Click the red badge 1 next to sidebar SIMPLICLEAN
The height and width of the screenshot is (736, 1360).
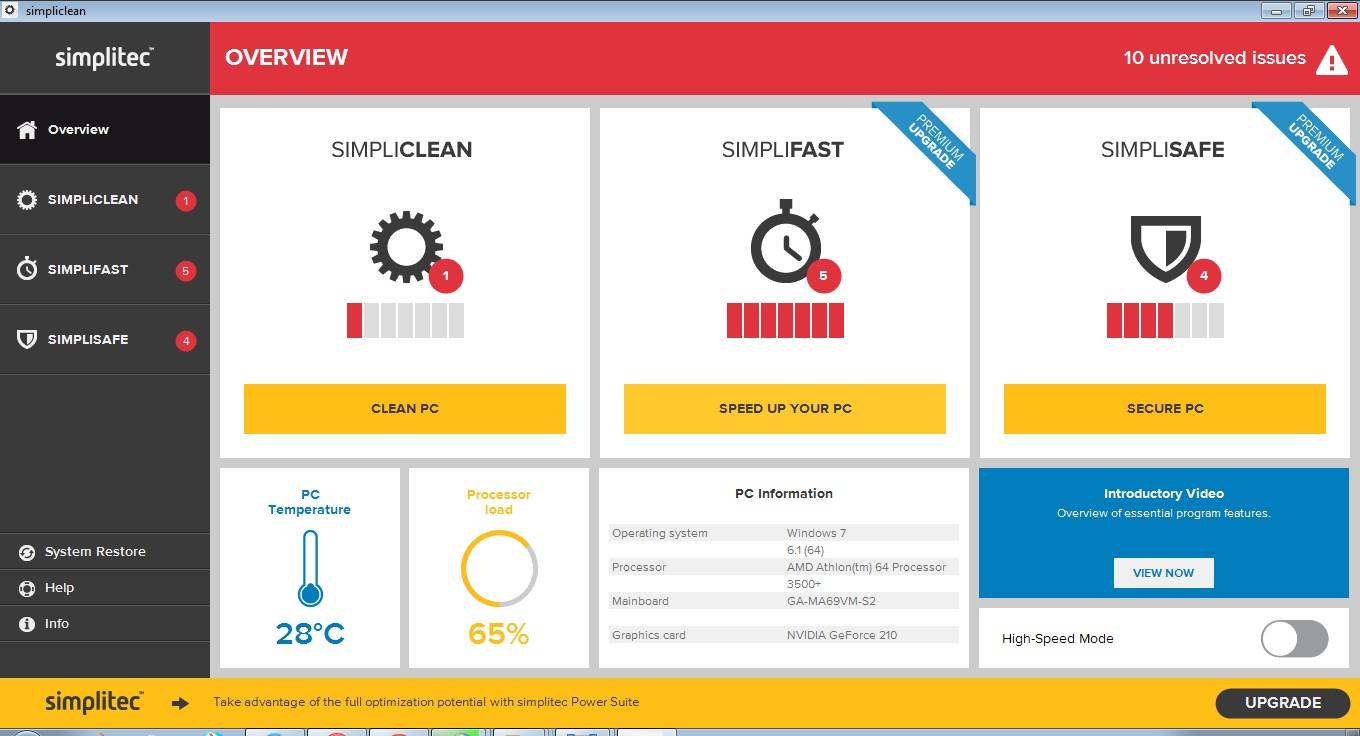tap(185, 201)
